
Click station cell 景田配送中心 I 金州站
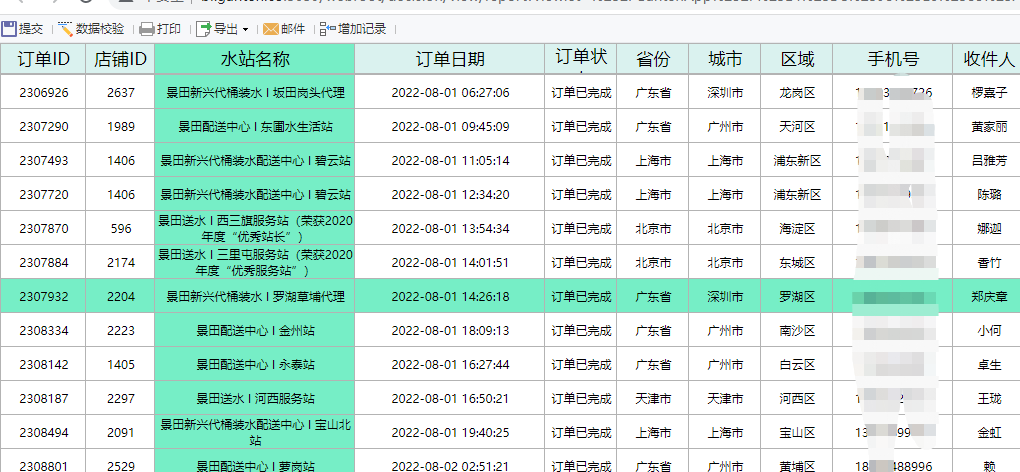click(x=255, y=330)
